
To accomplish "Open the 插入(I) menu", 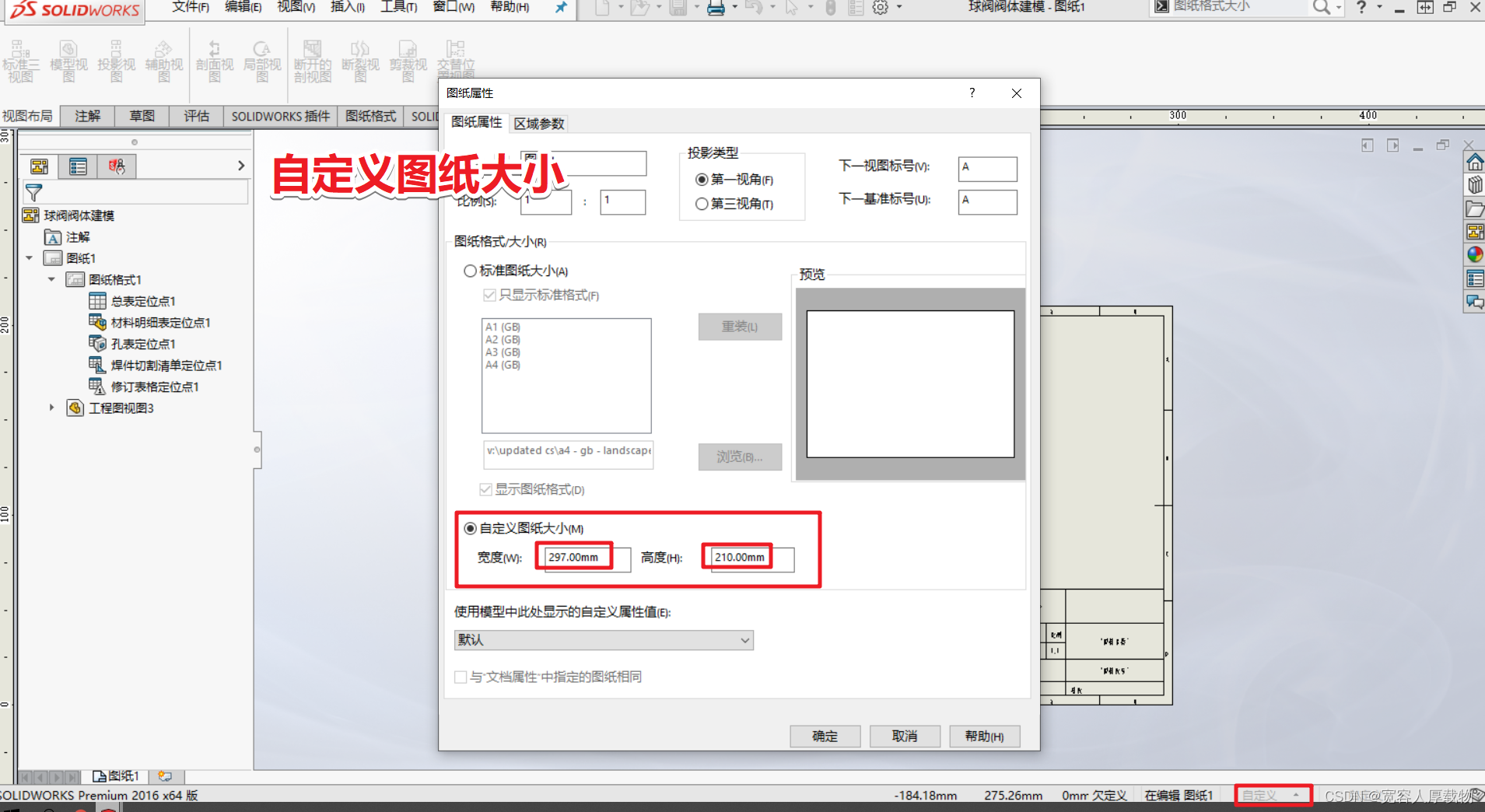I will click(348, 7).
